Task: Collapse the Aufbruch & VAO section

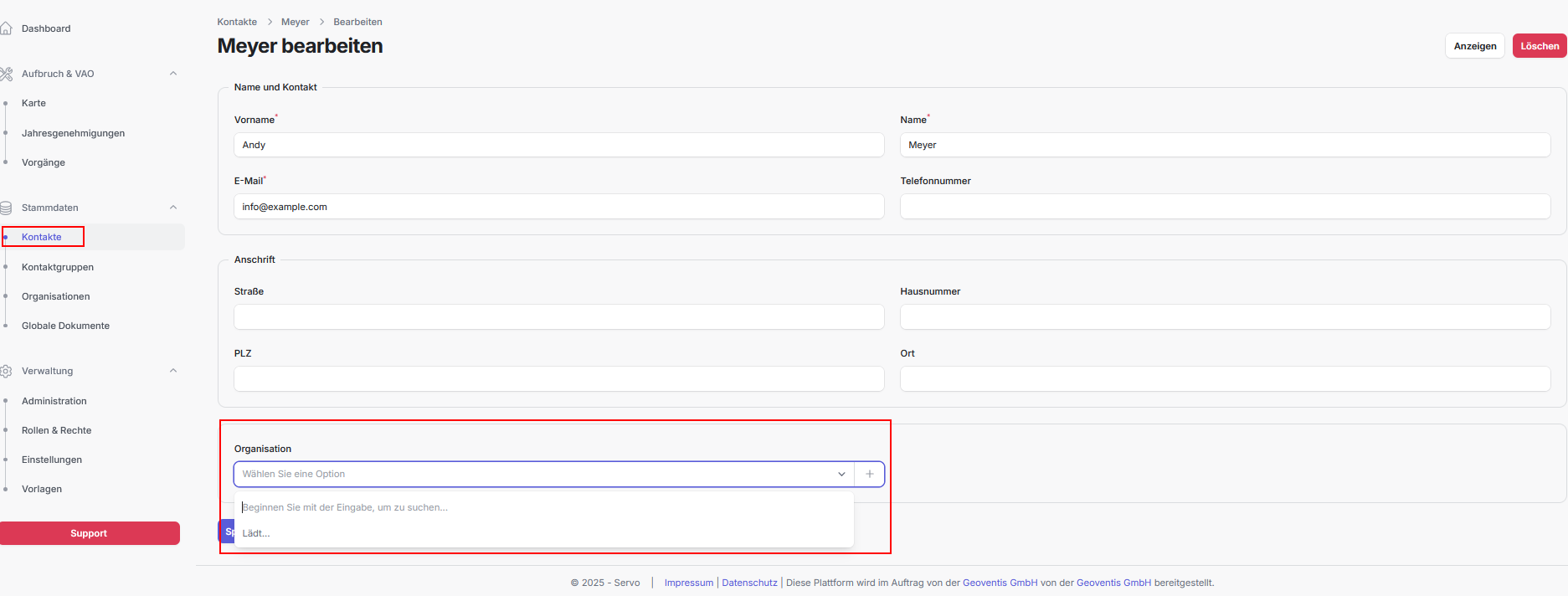Action: pyautogui.click(x=173, y=74)
